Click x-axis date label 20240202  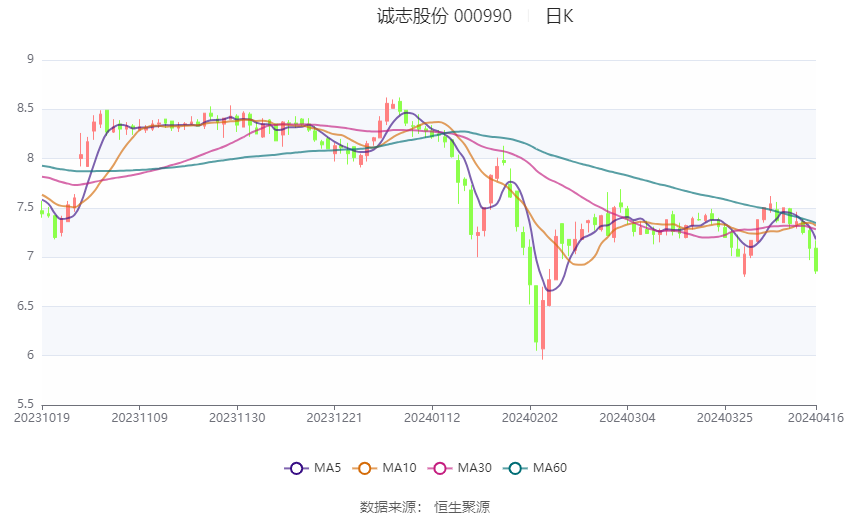pyautogui.click(x=530, y=418)
